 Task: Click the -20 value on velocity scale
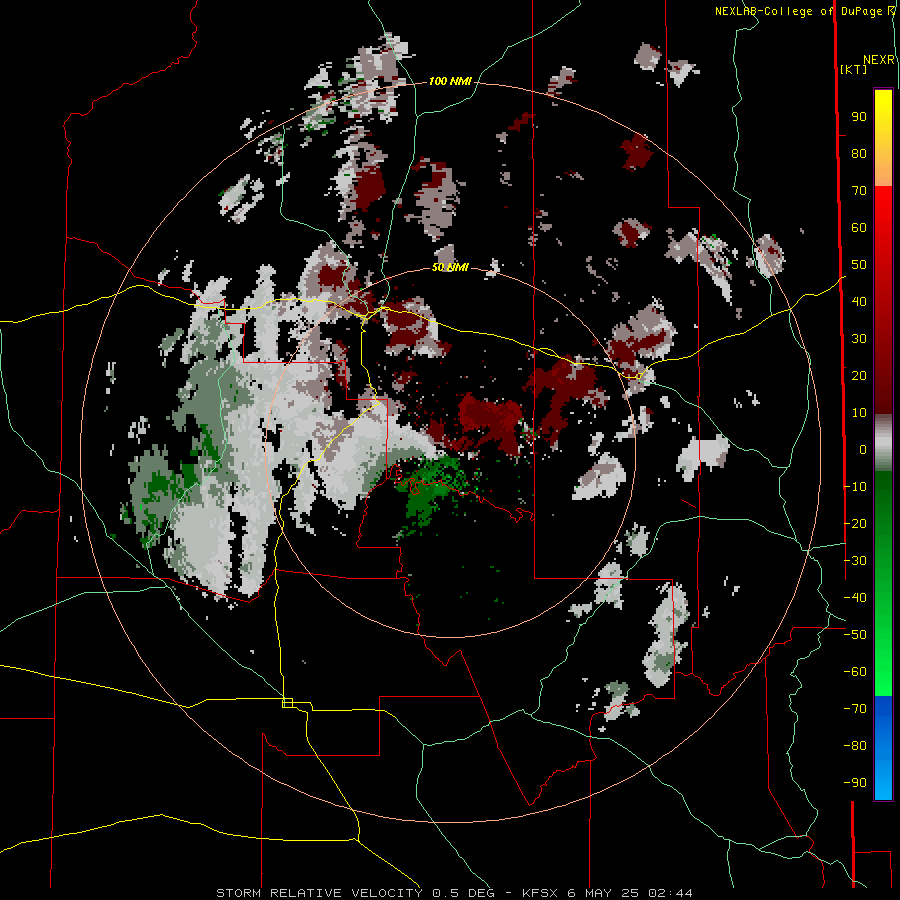855,524
